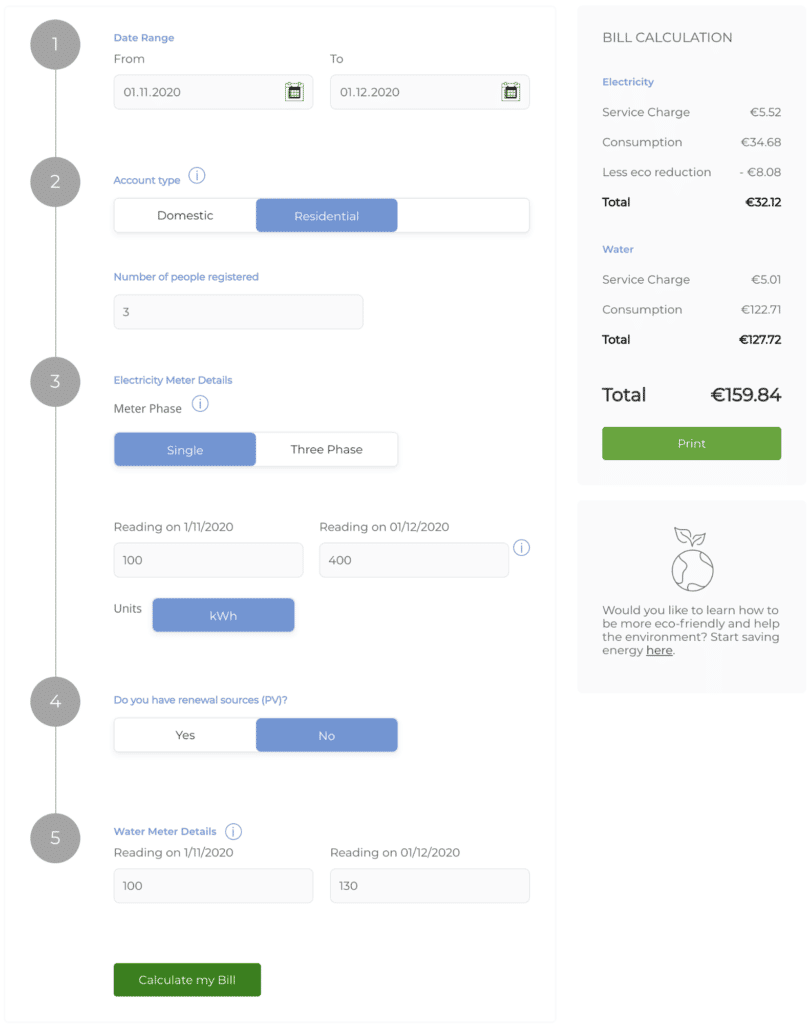This screenshot has width=808, height=1024.
Task: Click the water reading on 01/12/2020 field
Action: coord(429,886)
